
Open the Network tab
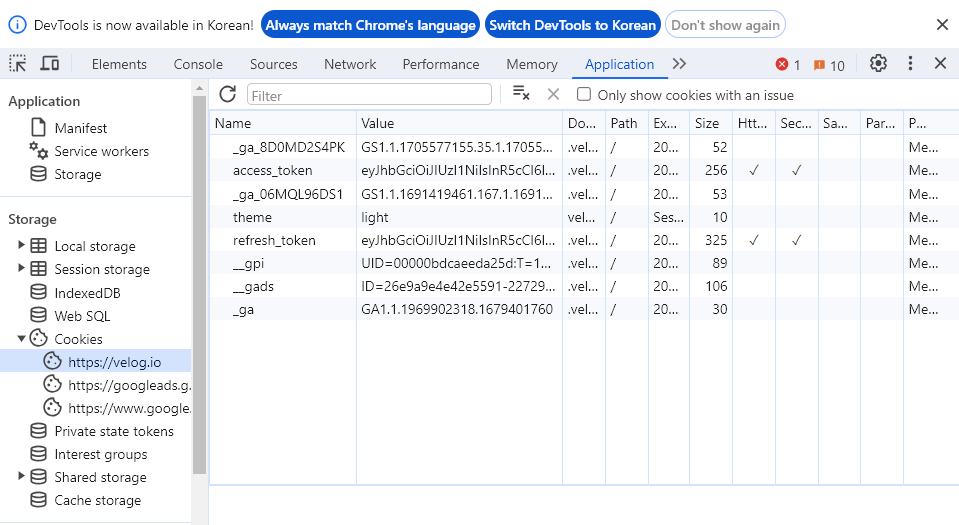point(350,64)
